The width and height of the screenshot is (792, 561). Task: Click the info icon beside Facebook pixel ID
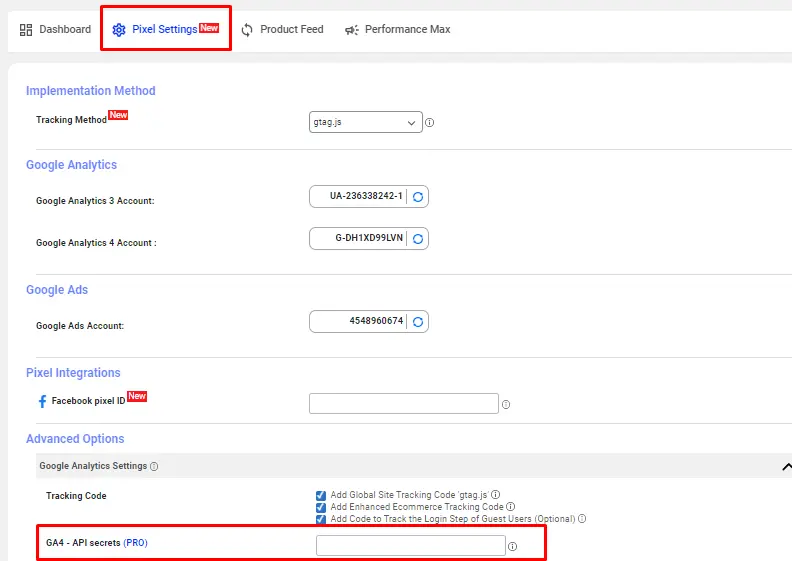click(506, 404)
